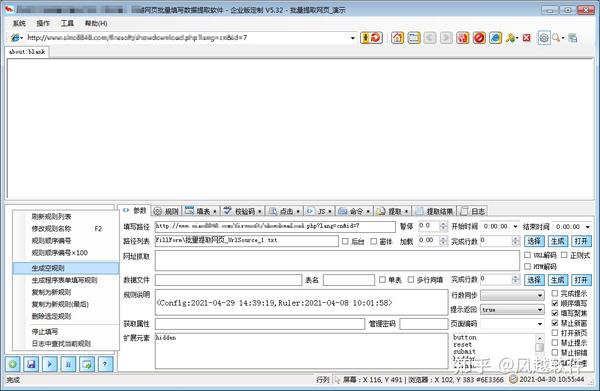This screenshot has height=391, width=600.
Task: Uncheck the 顺序填写 checkbox
Action: (554, 303)
